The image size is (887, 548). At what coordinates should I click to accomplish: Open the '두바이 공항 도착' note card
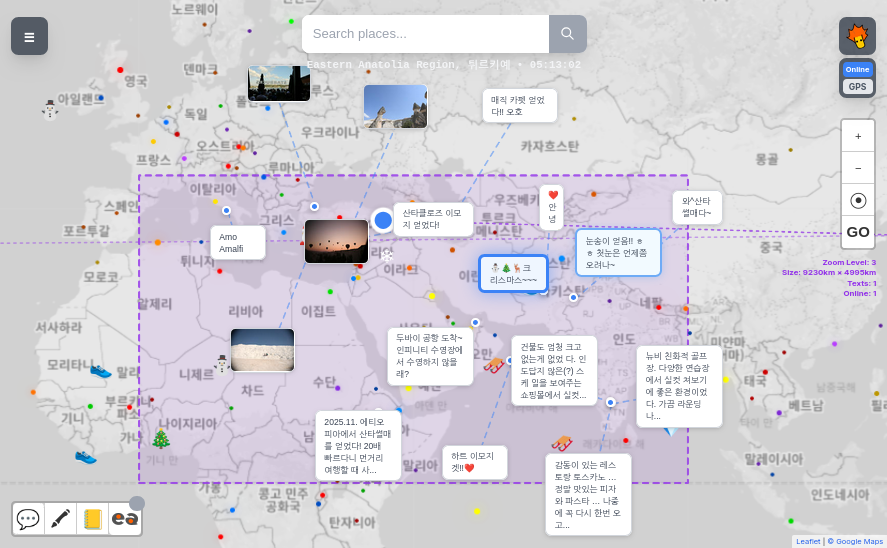(x=430, y=356)
